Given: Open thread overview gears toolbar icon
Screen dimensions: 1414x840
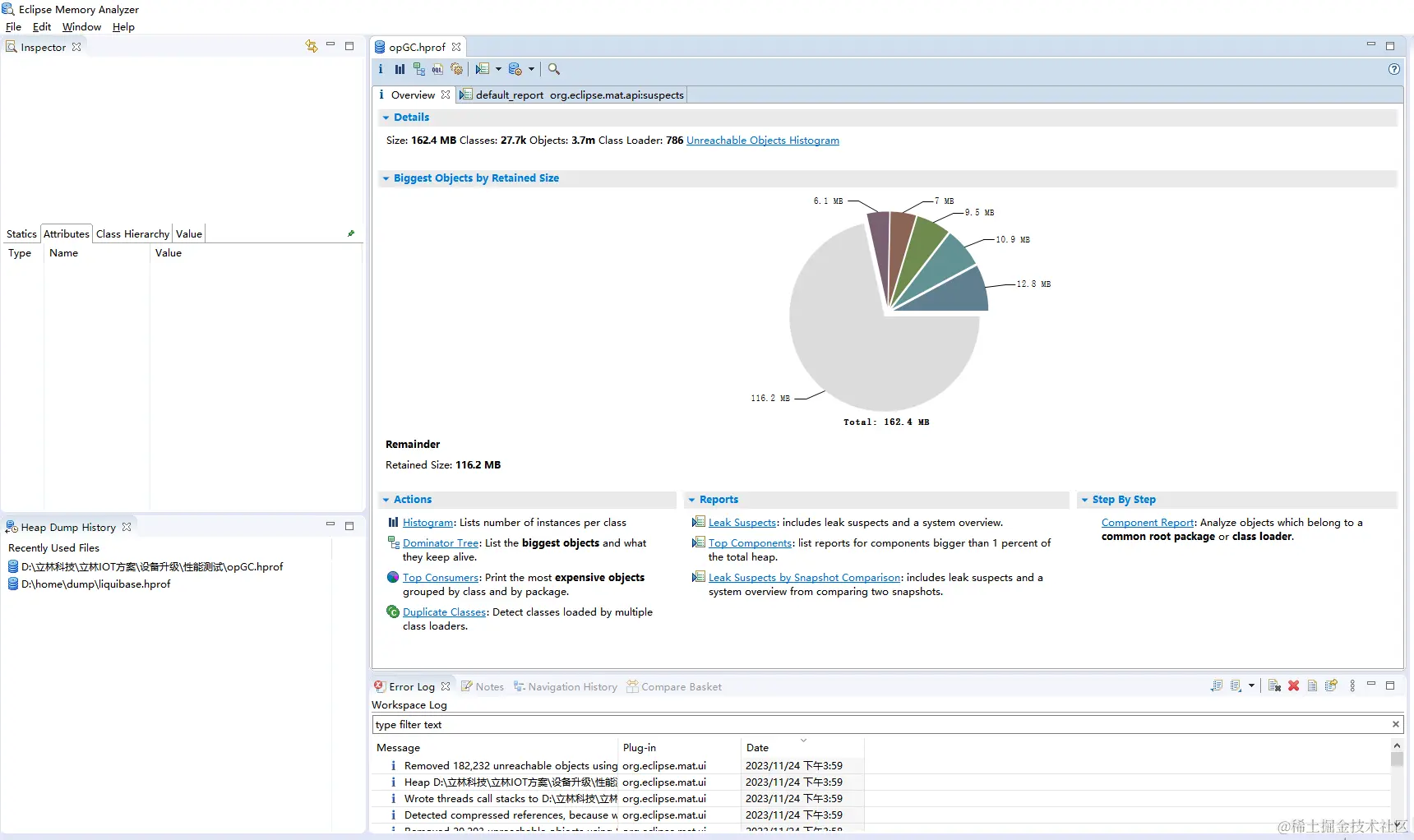Looking at the screenshot, I should tap(457, 69).
